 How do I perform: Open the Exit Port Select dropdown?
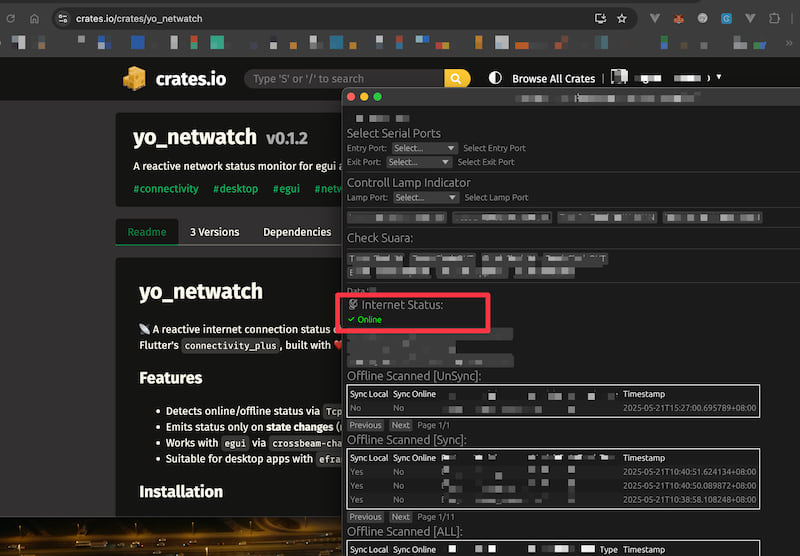click(419, 162)
